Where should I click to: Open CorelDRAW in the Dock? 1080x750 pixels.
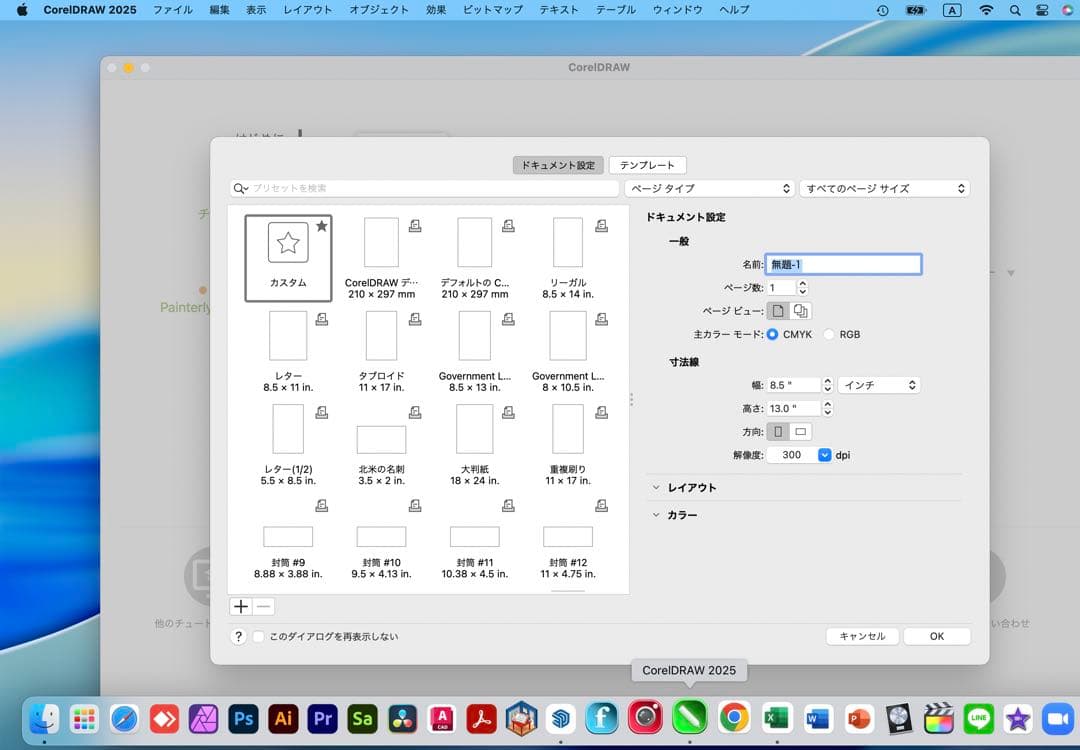pyautogui.click(x=688, y=718)
